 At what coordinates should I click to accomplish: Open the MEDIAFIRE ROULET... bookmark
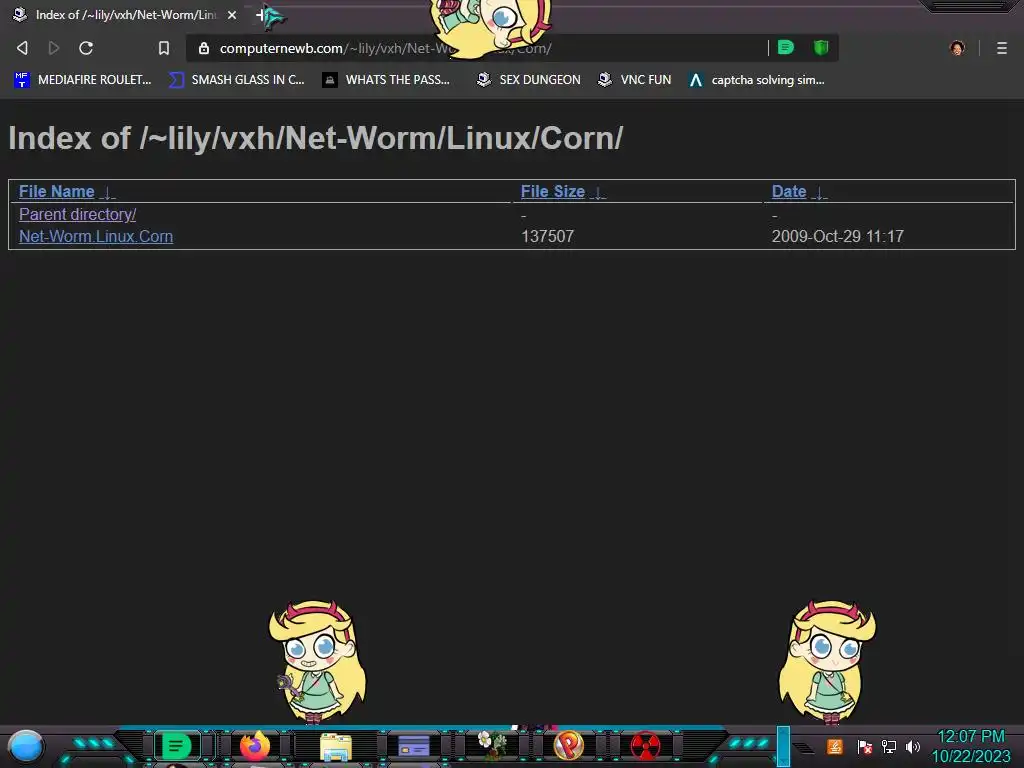point(82,80)
